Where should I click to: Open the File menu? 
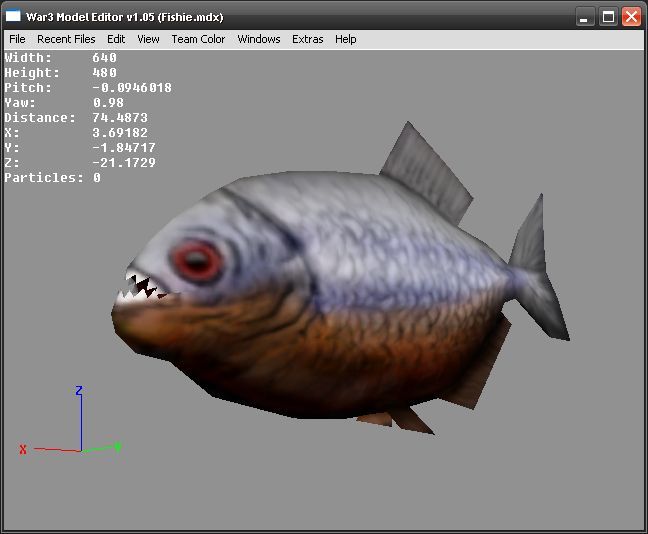[17, 39]
